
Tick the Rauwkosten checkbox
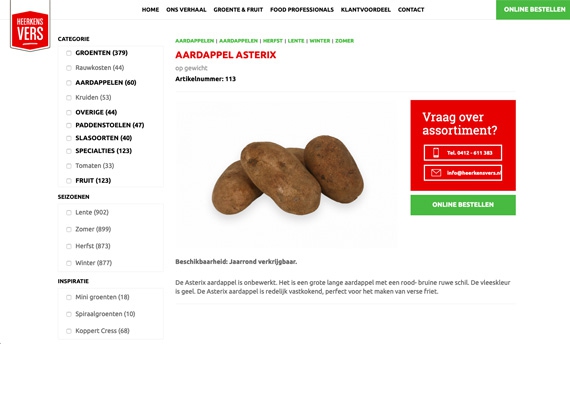click(69, 68)
